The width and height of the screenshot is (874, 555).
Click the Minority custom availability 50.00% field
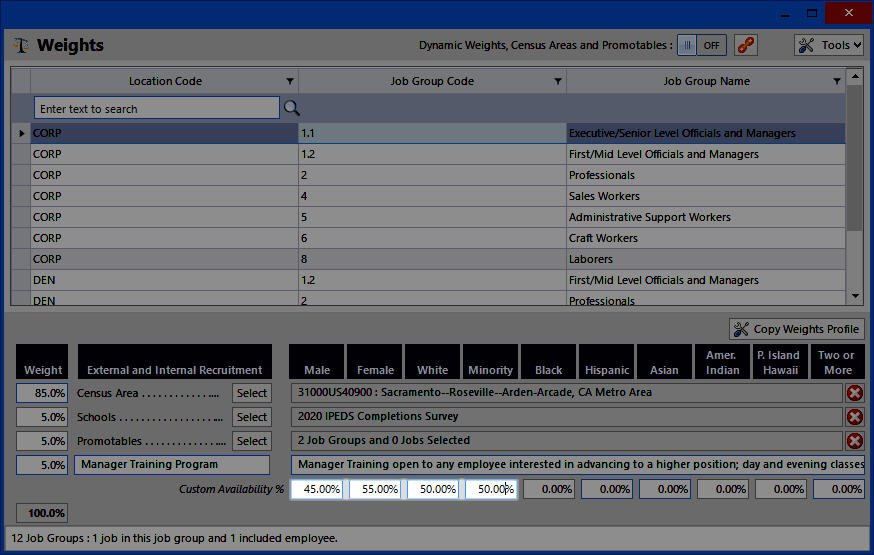(x=491, y=489)
